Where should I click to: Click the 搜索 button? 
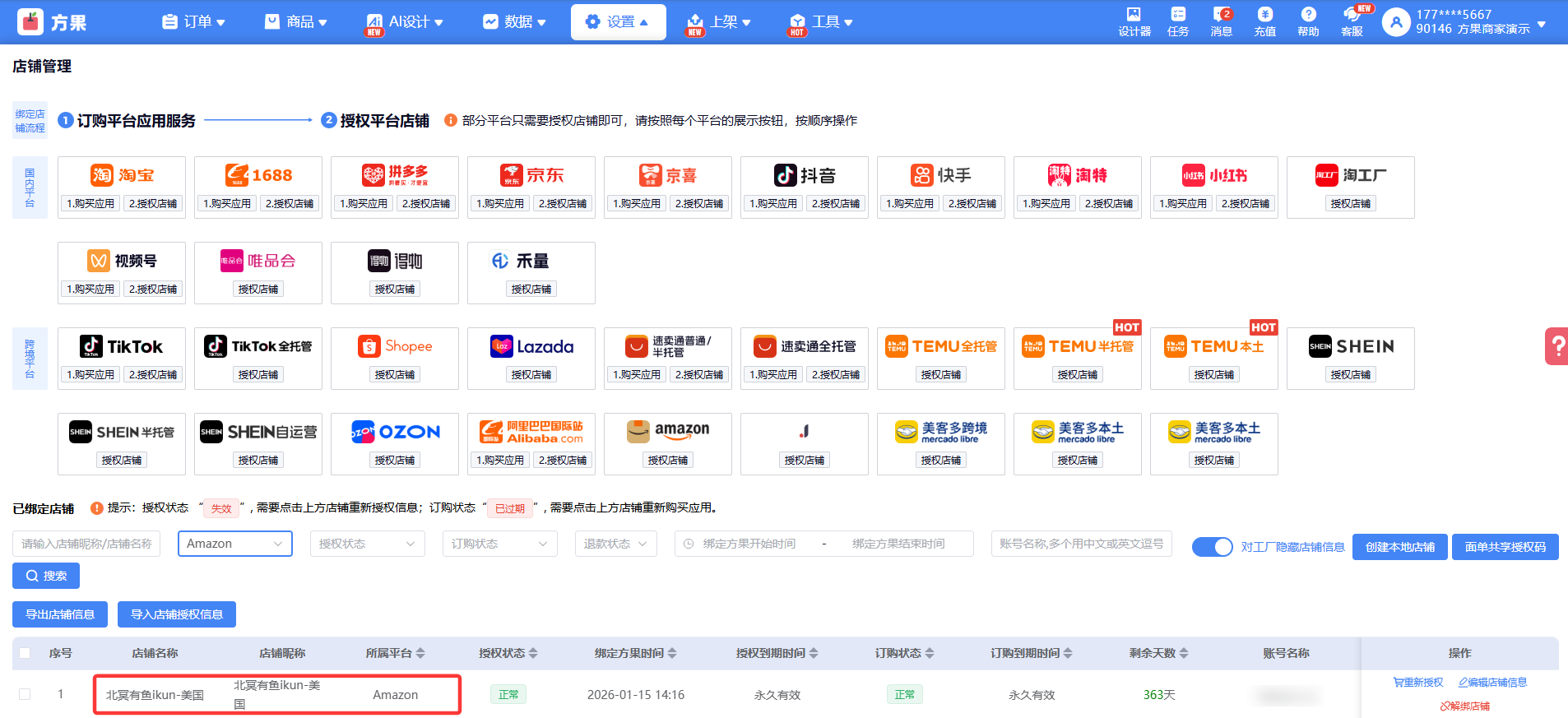coord(46,576)
